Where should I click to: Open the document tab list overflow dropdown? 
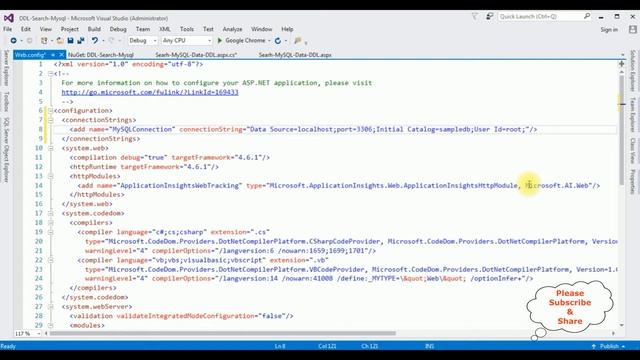622,55
